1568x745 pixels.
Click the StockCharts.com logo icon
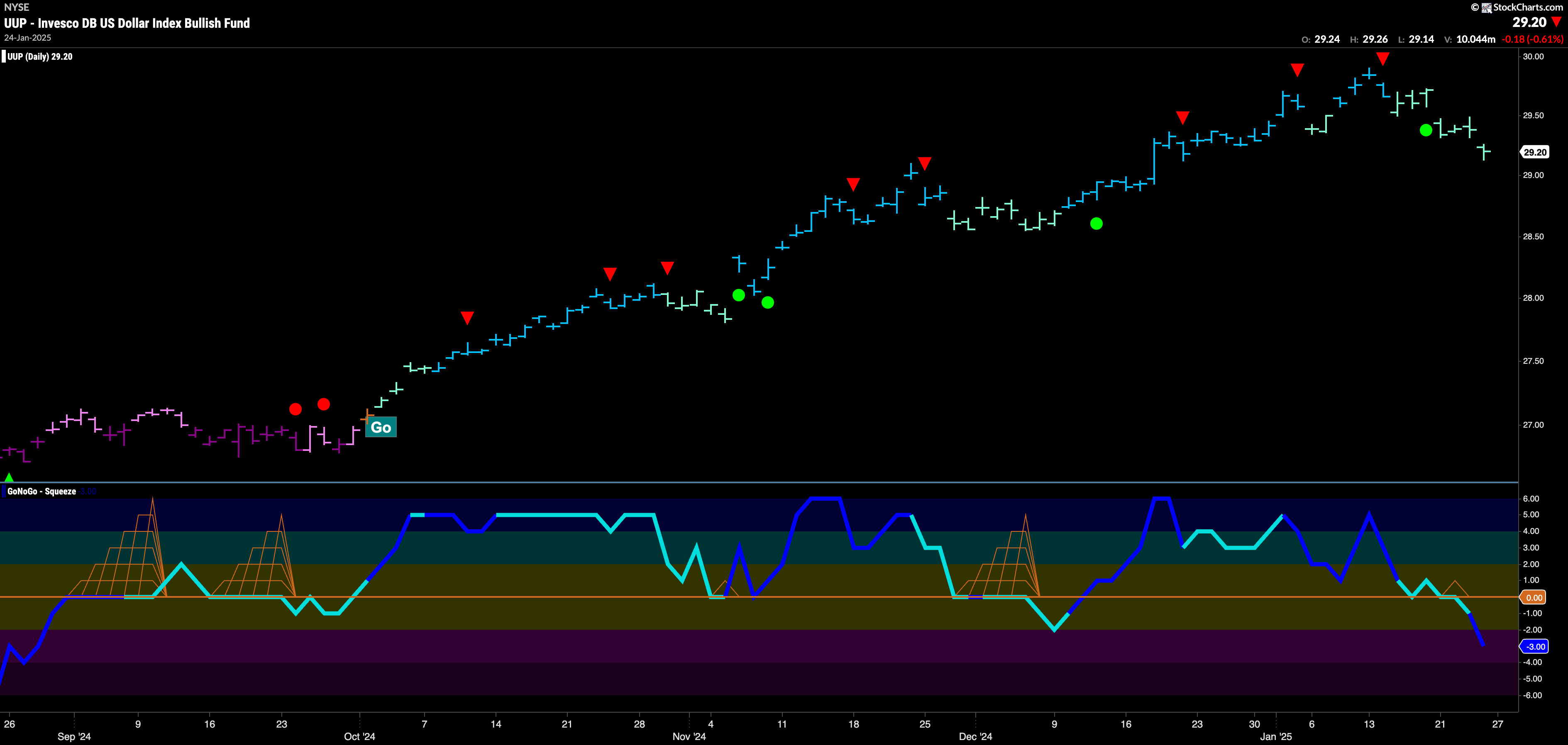[x=1486, y=7]
